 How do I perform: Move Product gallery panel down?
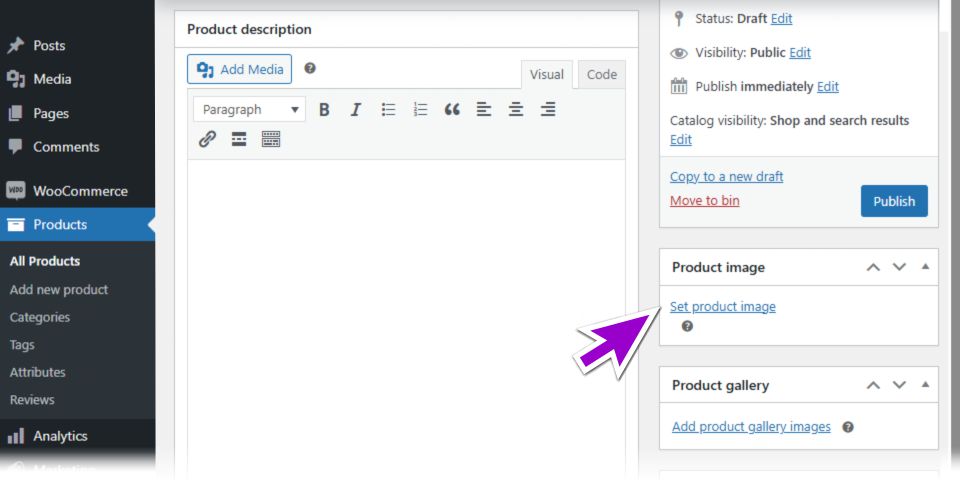pyautogui.click(x=899, y=384)
